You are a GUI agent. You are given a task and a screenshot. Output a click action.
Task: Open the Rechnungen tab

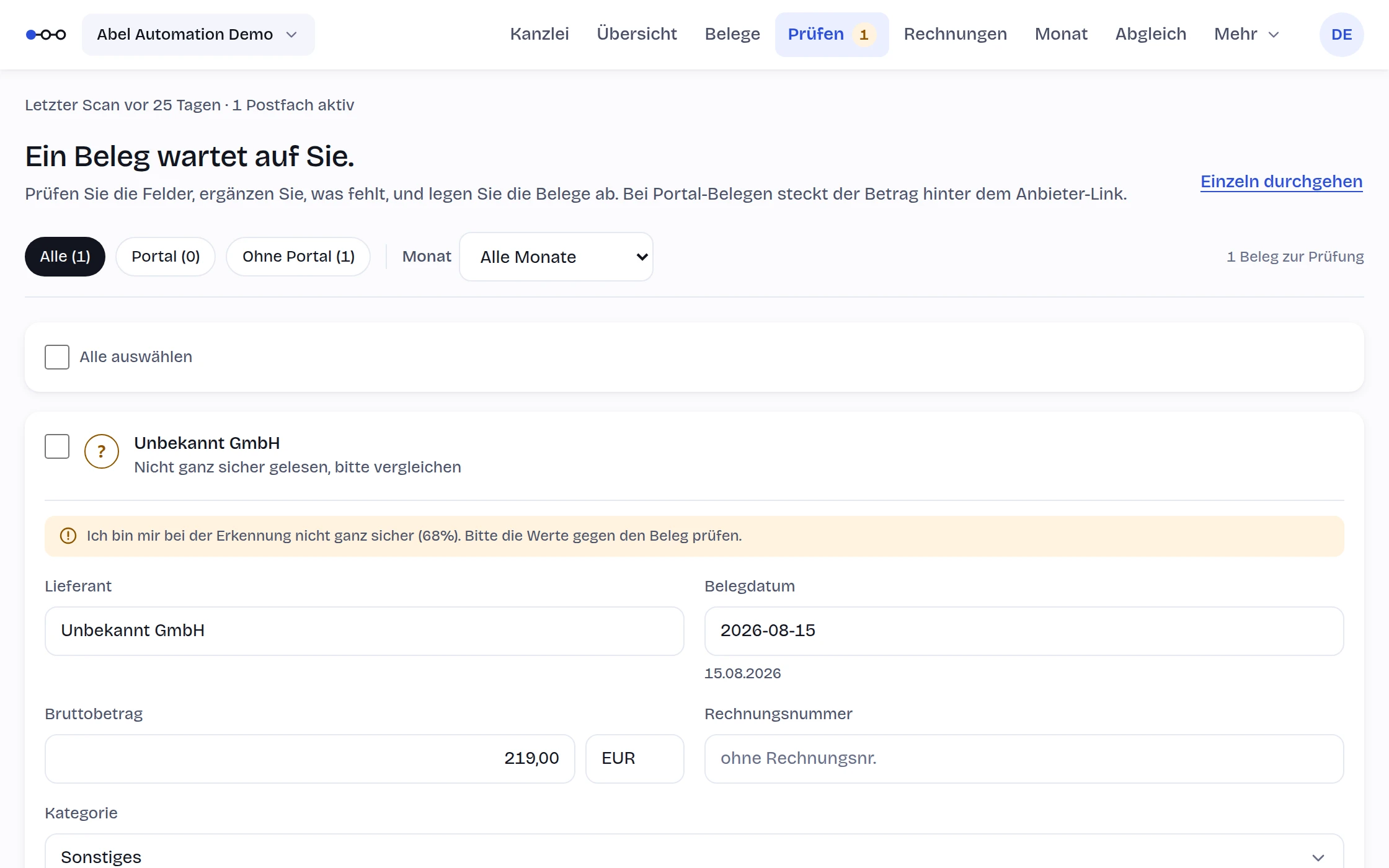tap(955, 34)
